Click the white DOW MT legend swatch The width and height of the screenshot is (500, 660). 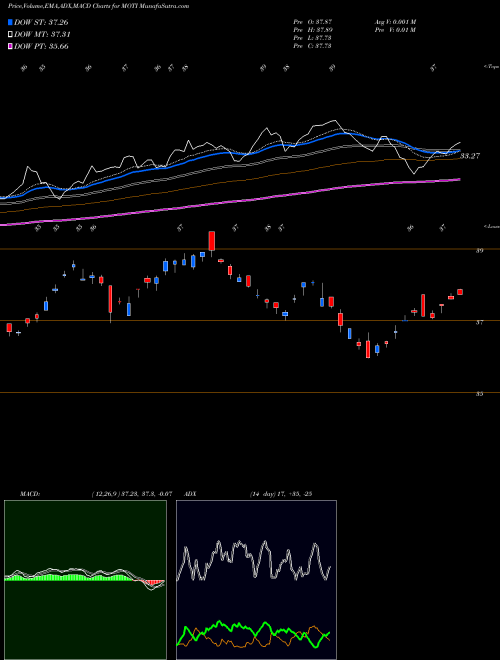[10, 34]
